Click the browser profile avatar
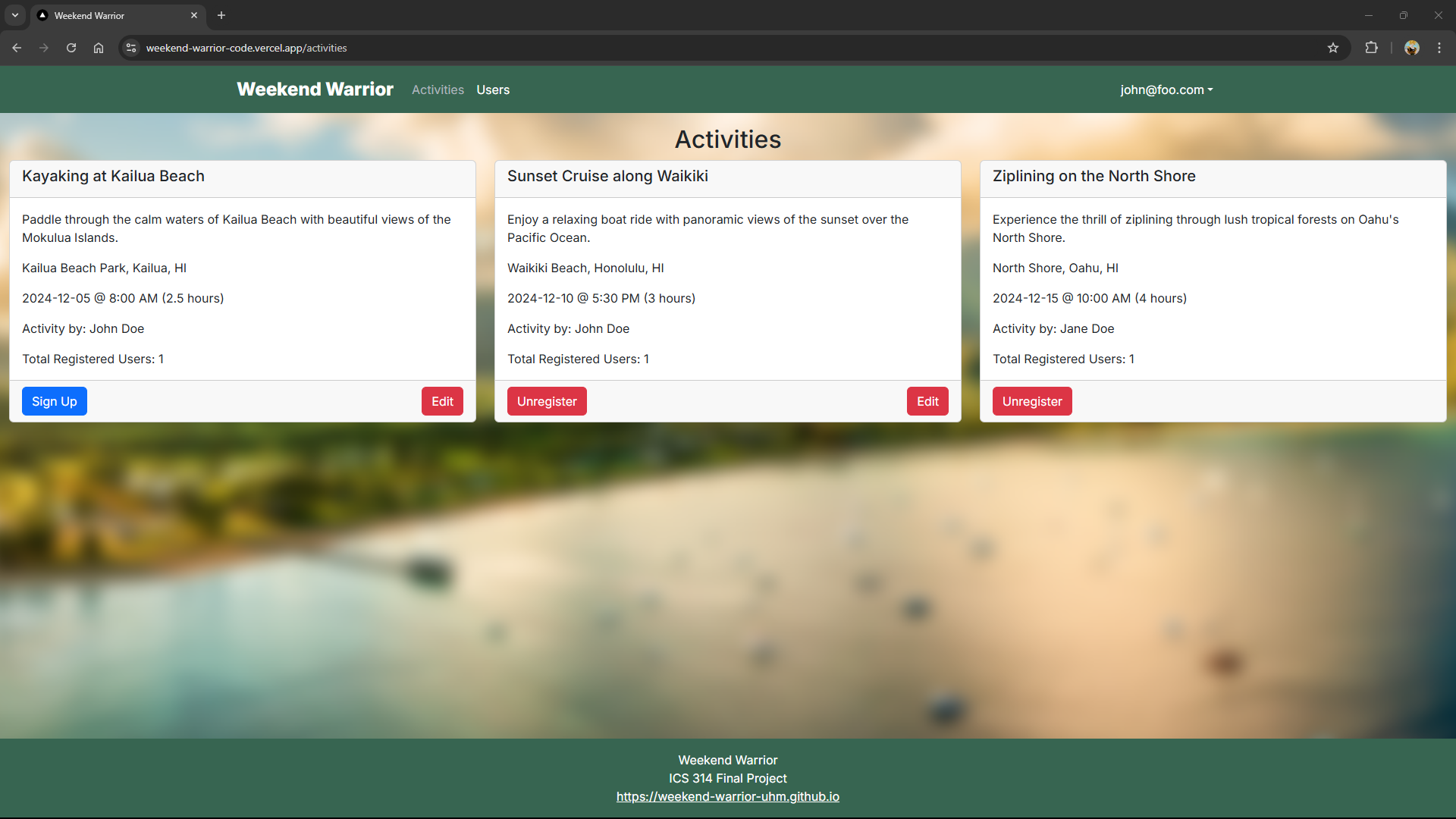1456x819 pixels. [x=1412, y=47]
